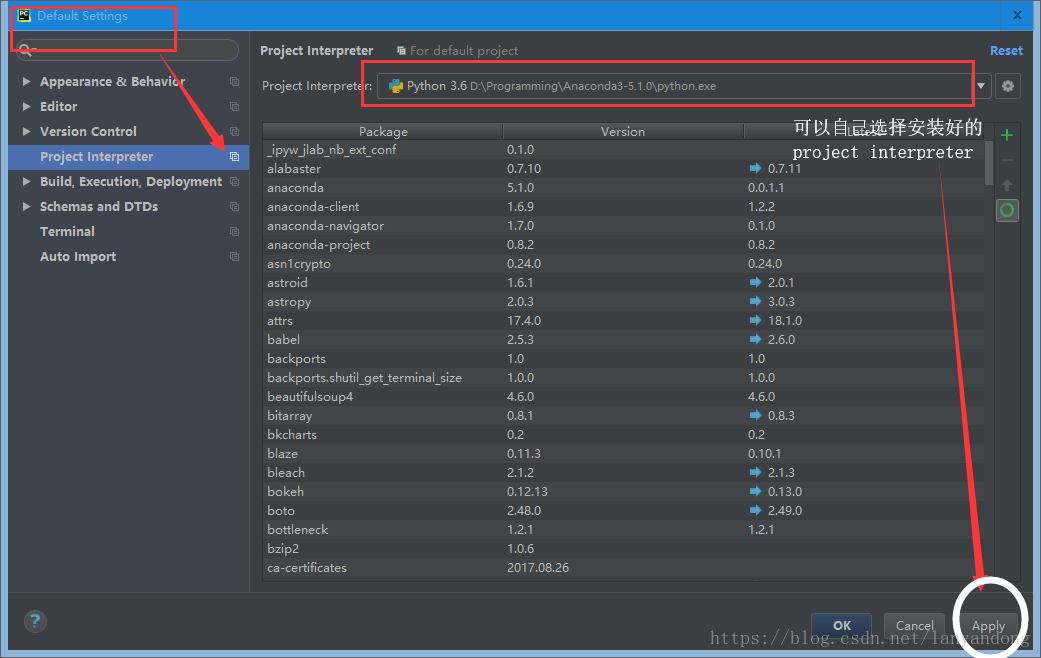
Task: Focus the settings search field
Action: (127, 50)
